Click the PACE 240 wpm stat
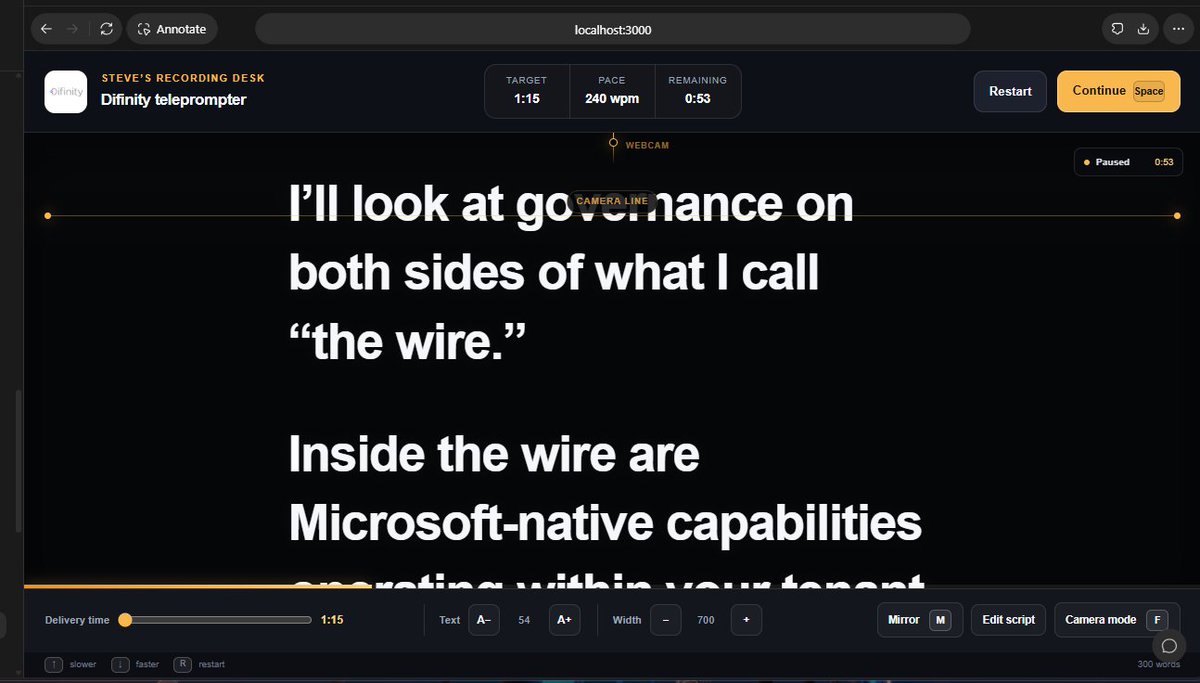 612,90
